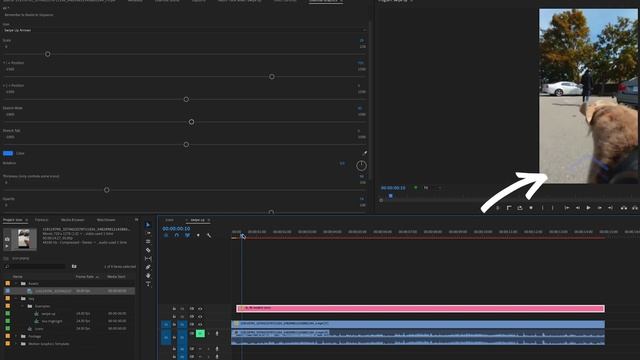Click the new bin icon beside project search
Screen dimensions: 640x360
coord(74,267)
